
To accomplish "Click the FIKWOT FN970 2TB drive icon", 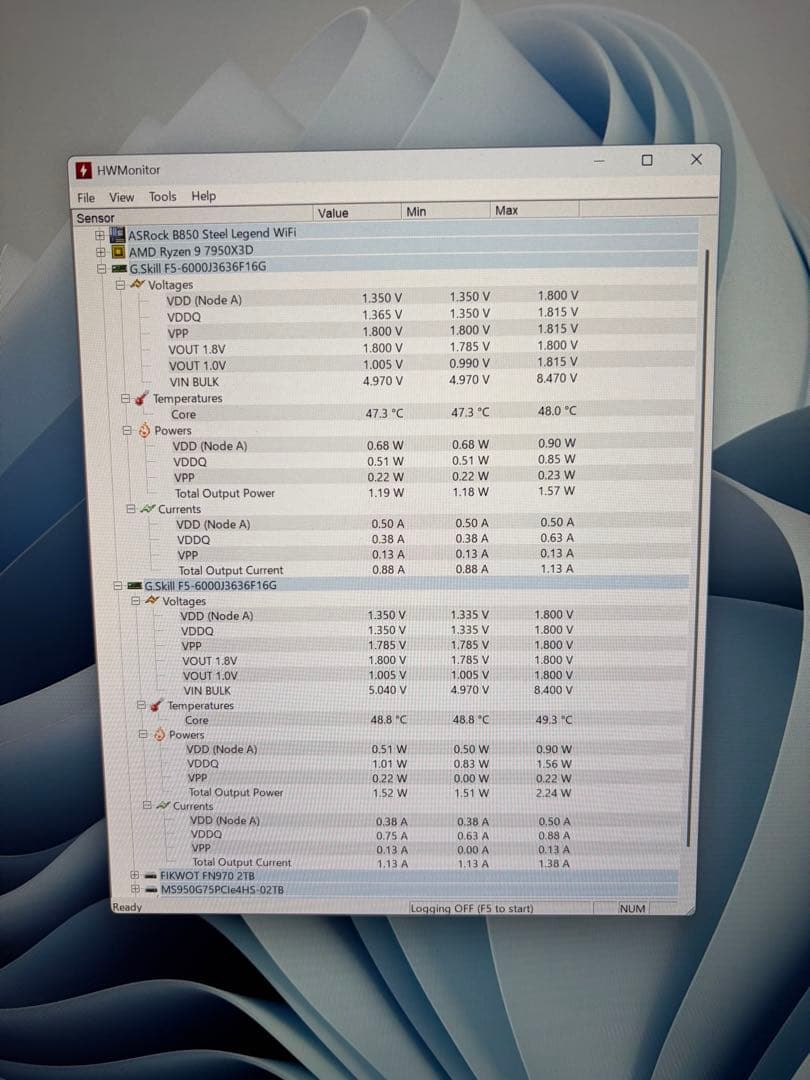I will coord(151,875).
